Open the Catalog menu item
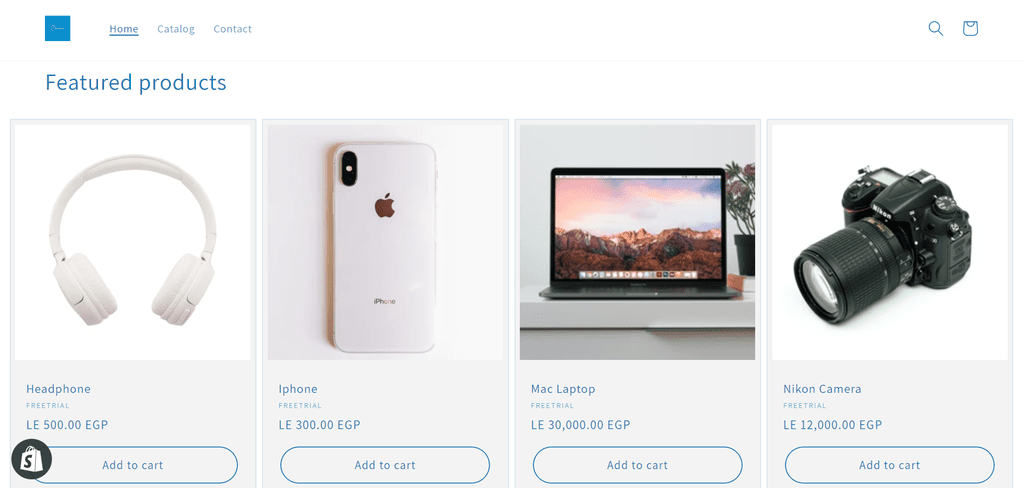This screenshot has height=488, width=1024. pos(176,29)
